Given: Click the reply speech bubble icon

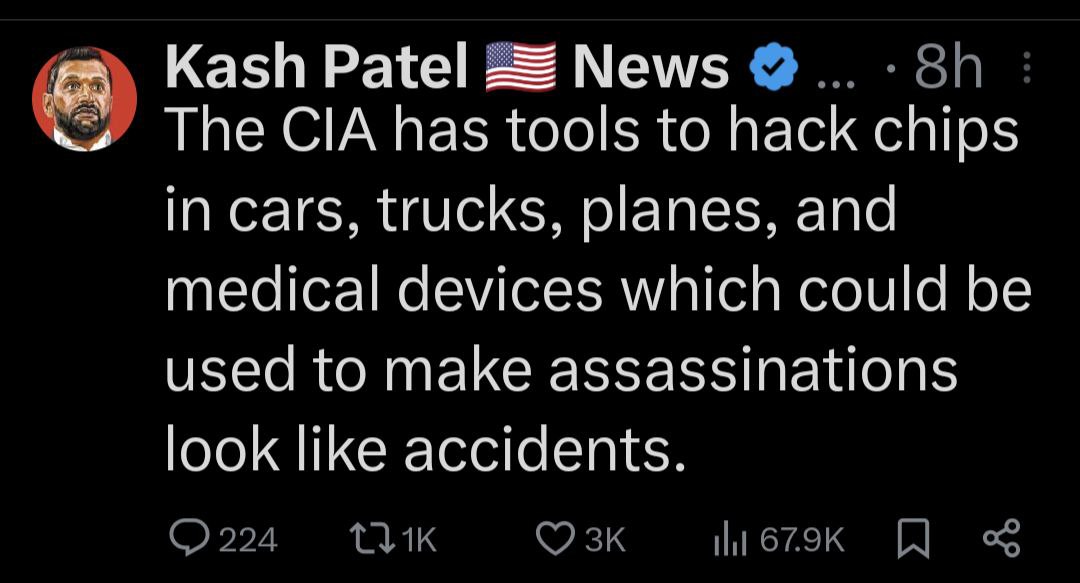Looking at the screenshot, I should click(186, 540).
